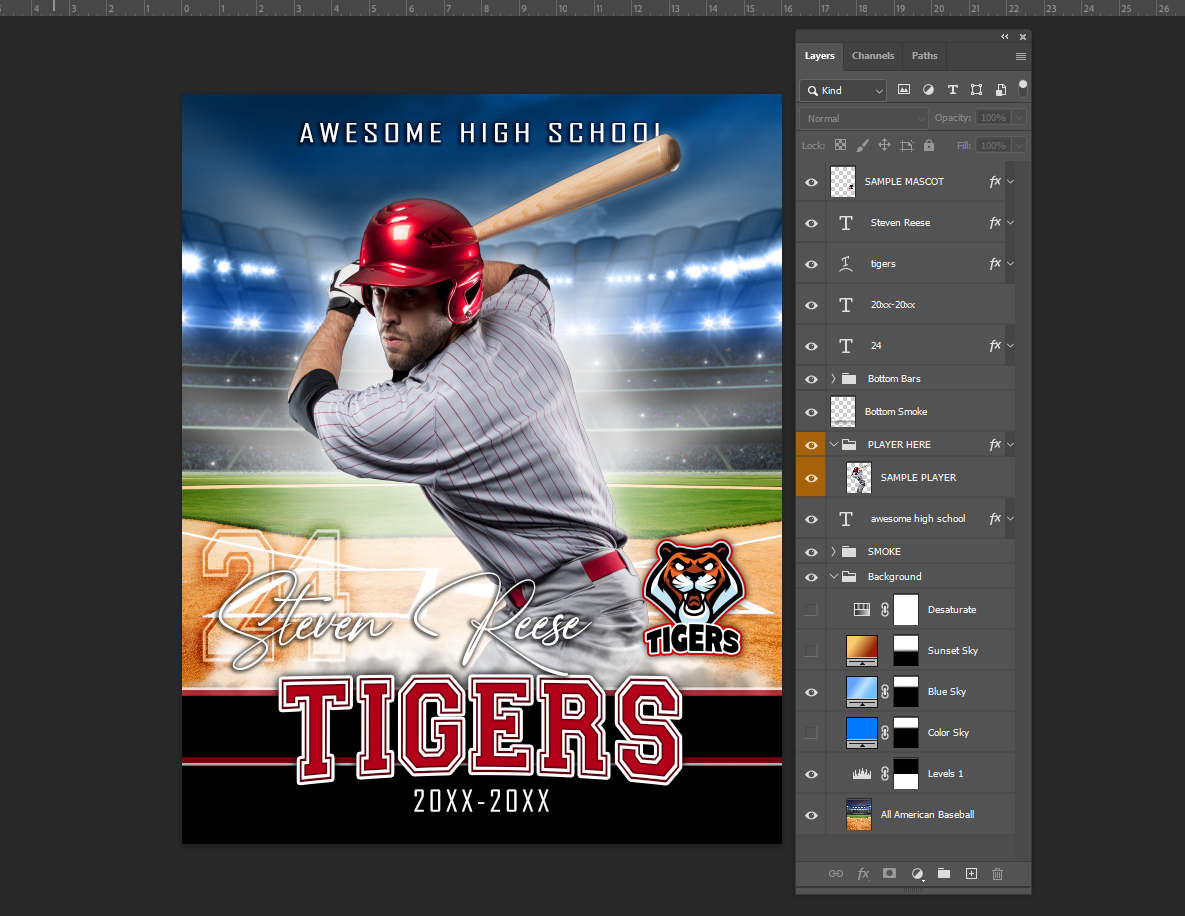Screen dimensions: 1185x916
Task: Switch to the Paths tab
Action: pyautogui.click(x=924, y=56)
